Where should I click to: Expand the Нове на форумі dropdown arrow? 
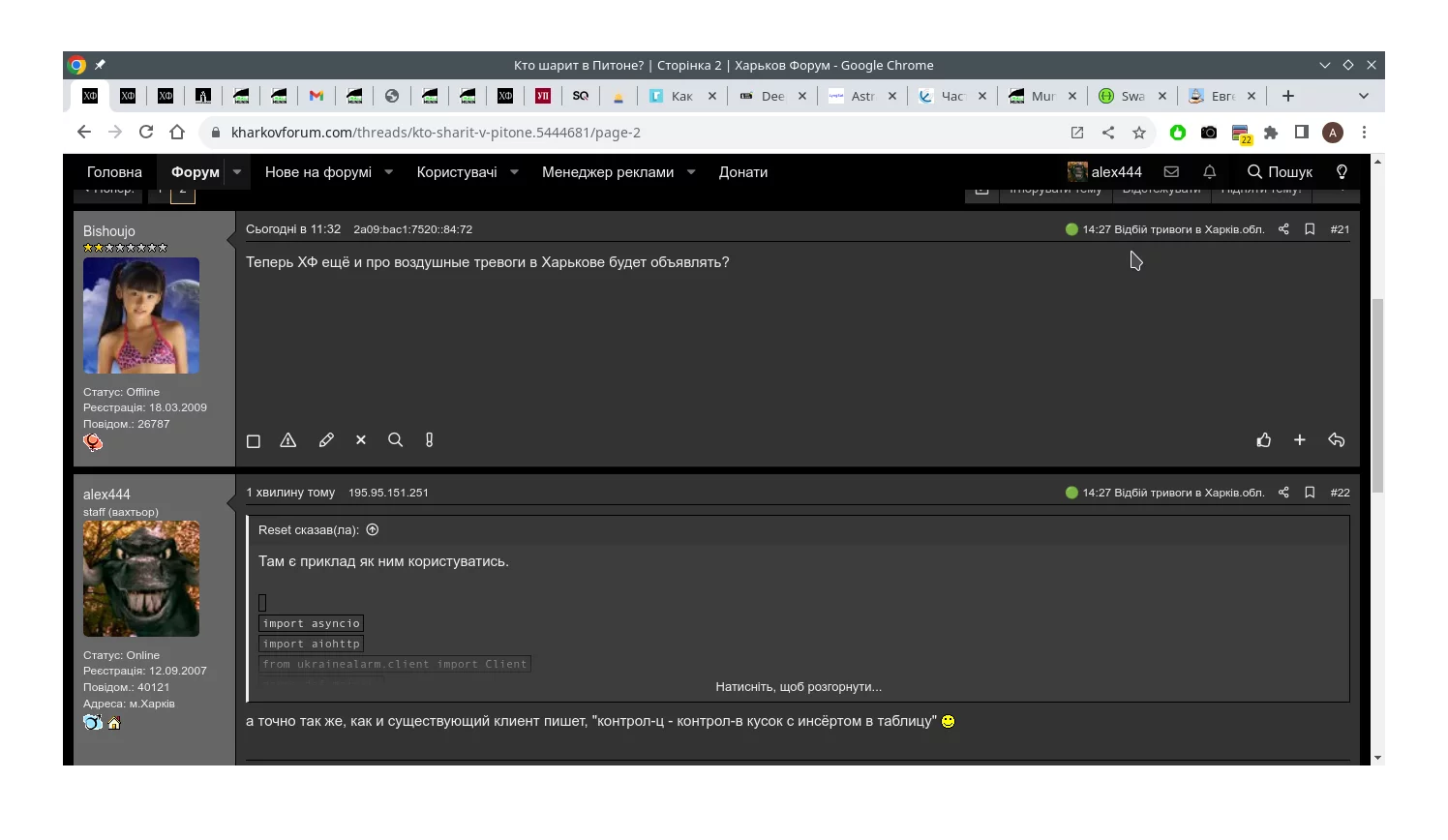(389, 172)
